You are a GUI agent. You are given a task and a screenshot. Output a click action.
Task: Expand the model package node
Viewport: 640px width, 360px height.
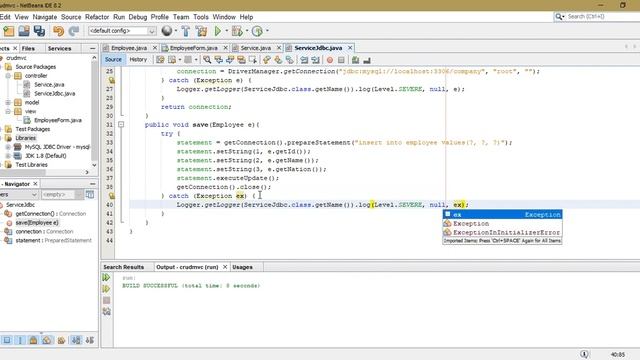(8, 102)
